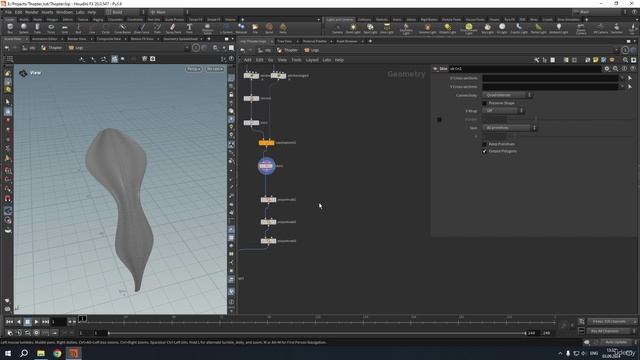Open the Connectivity dropdown
The image size is (640, 360).
point(507,95)
